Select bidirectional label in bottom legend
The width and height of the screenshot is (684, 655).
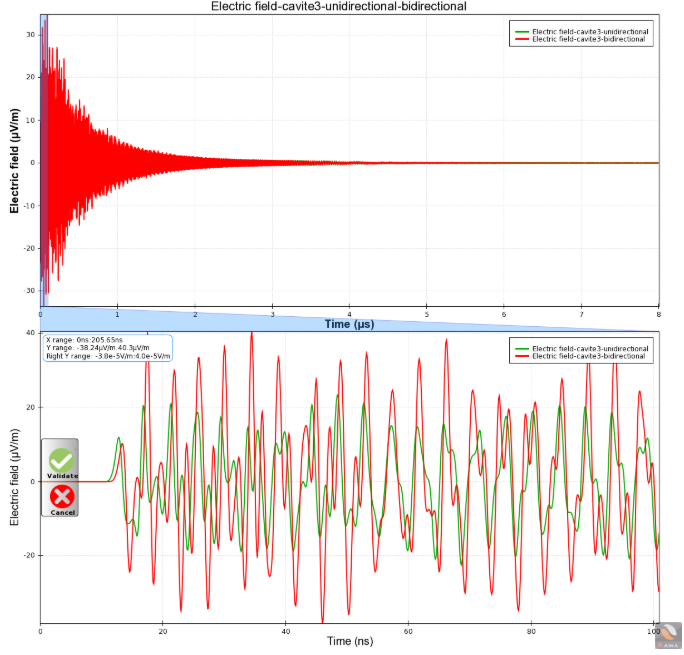click(588, 356)
